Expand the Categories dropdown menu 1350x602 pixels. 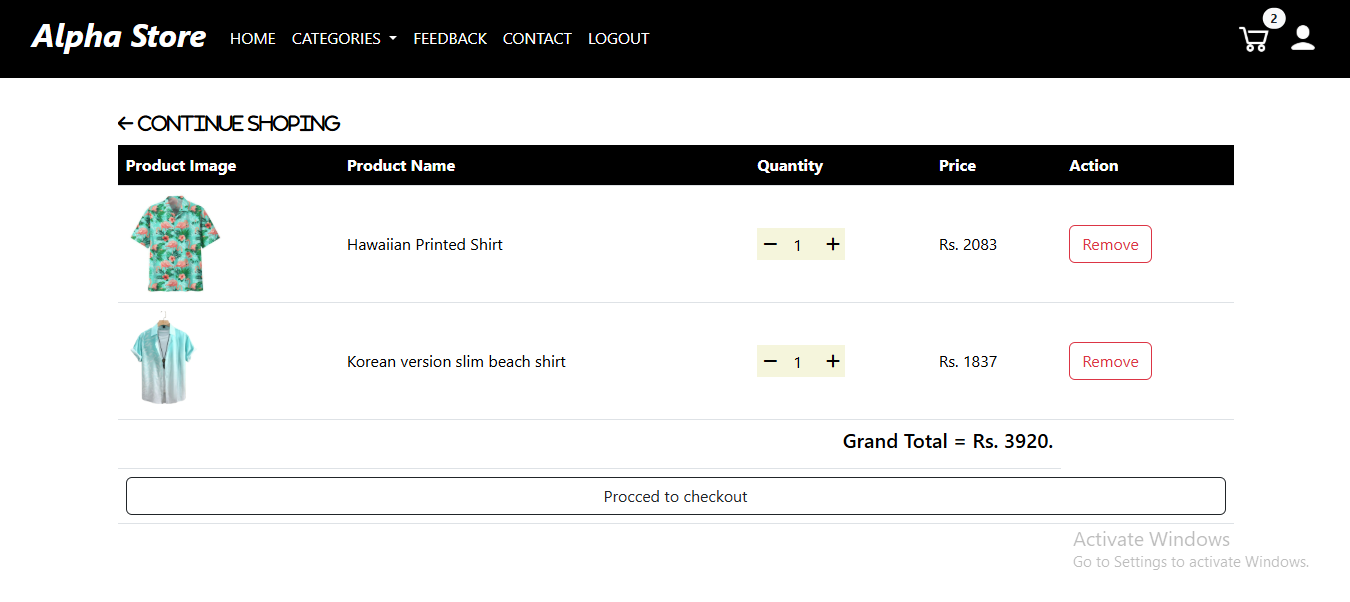344,39
